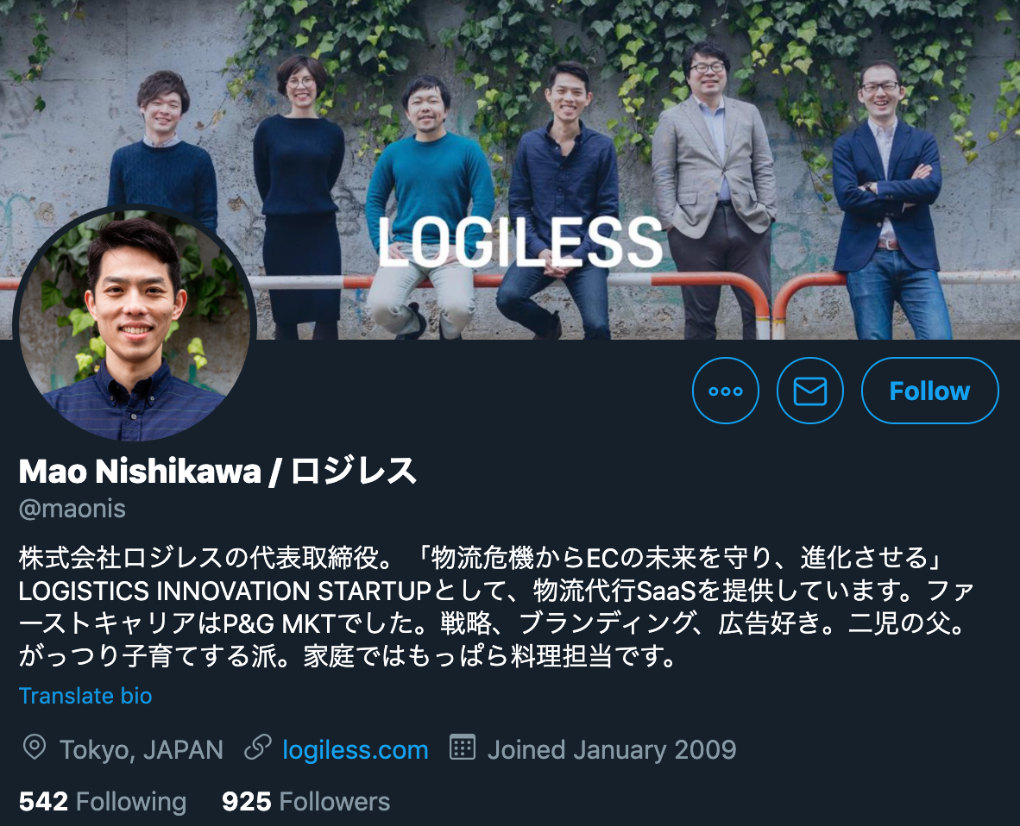Click the @maonis username handle
1020x826 pixels.
point(72,509)
